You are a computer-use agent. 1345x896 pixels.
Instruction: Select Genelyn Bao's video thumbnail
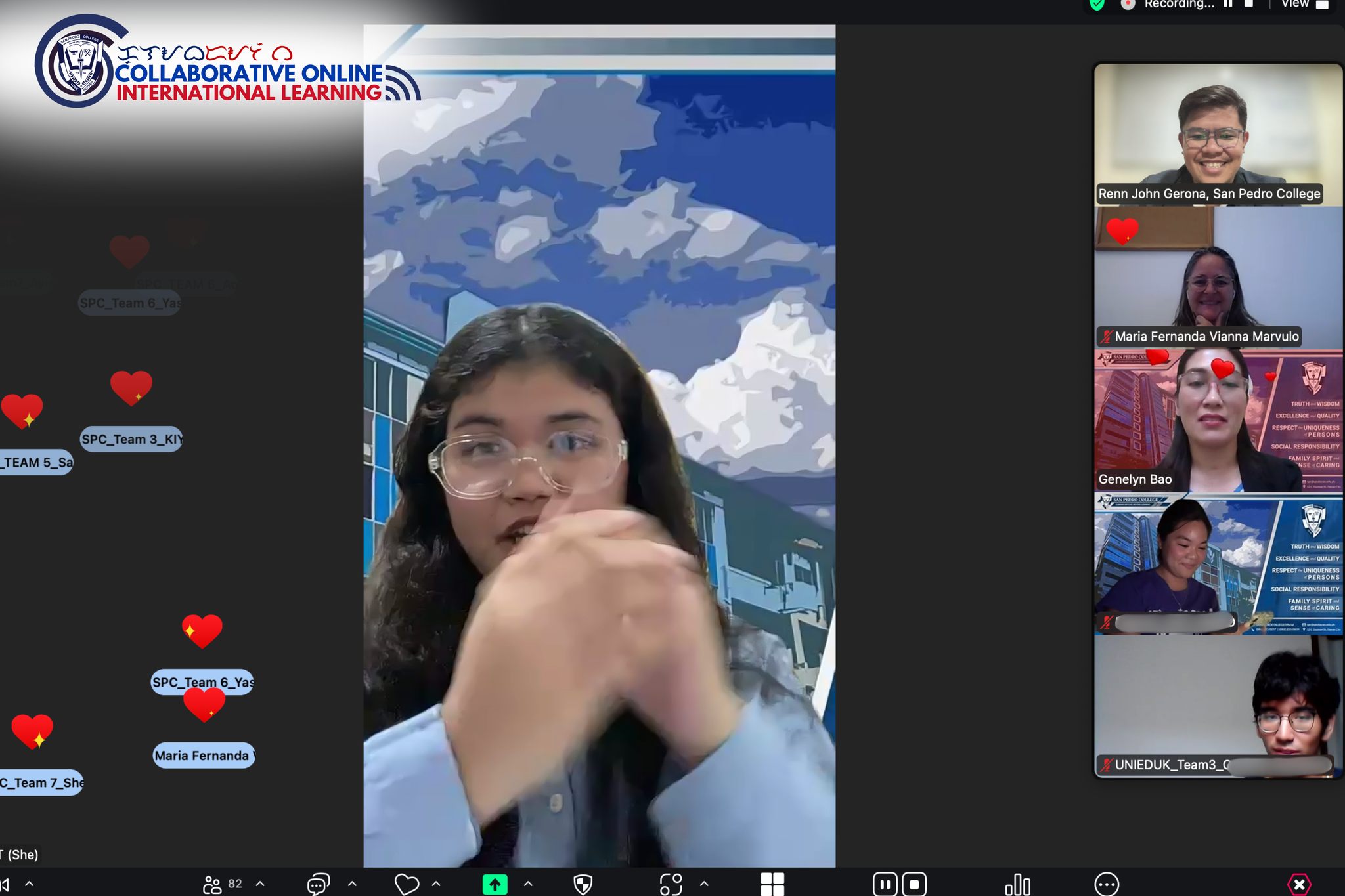click(1218, 421)
